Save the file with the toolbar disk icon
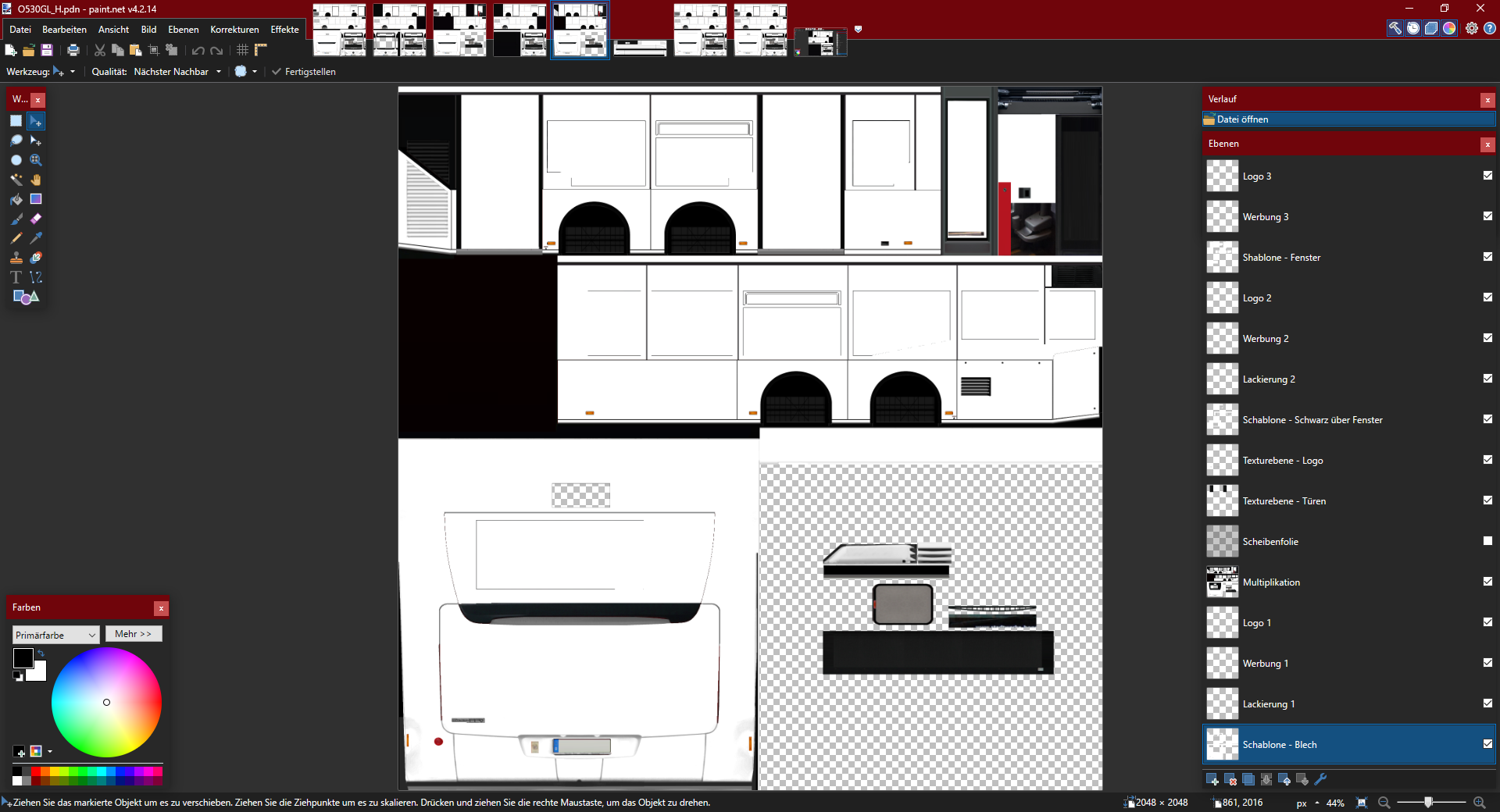 pyautogui.click(x=47, y=50)
